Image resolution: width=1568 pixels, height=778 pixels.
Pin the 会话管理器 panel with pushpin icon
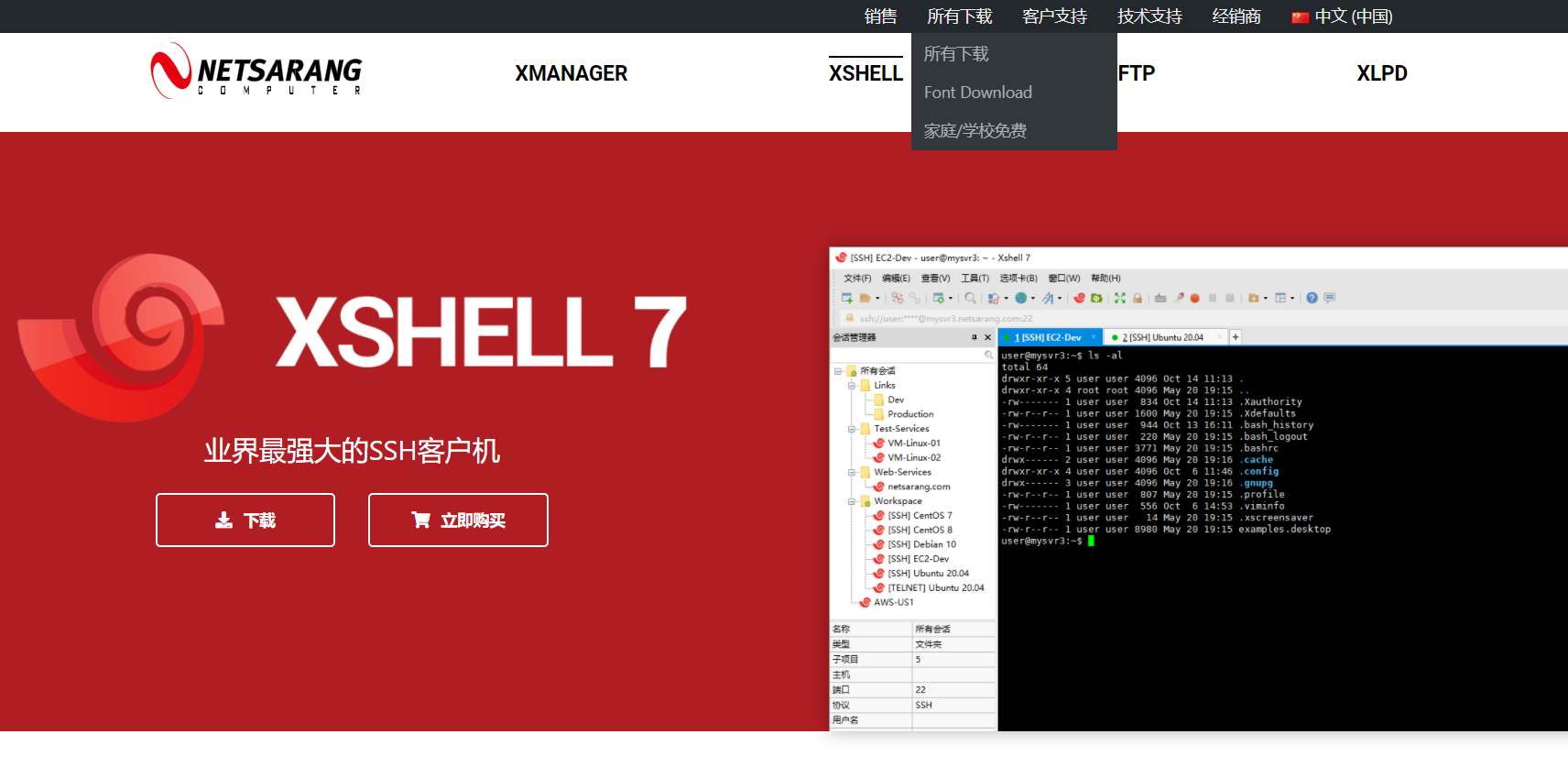tap(975, 337)
